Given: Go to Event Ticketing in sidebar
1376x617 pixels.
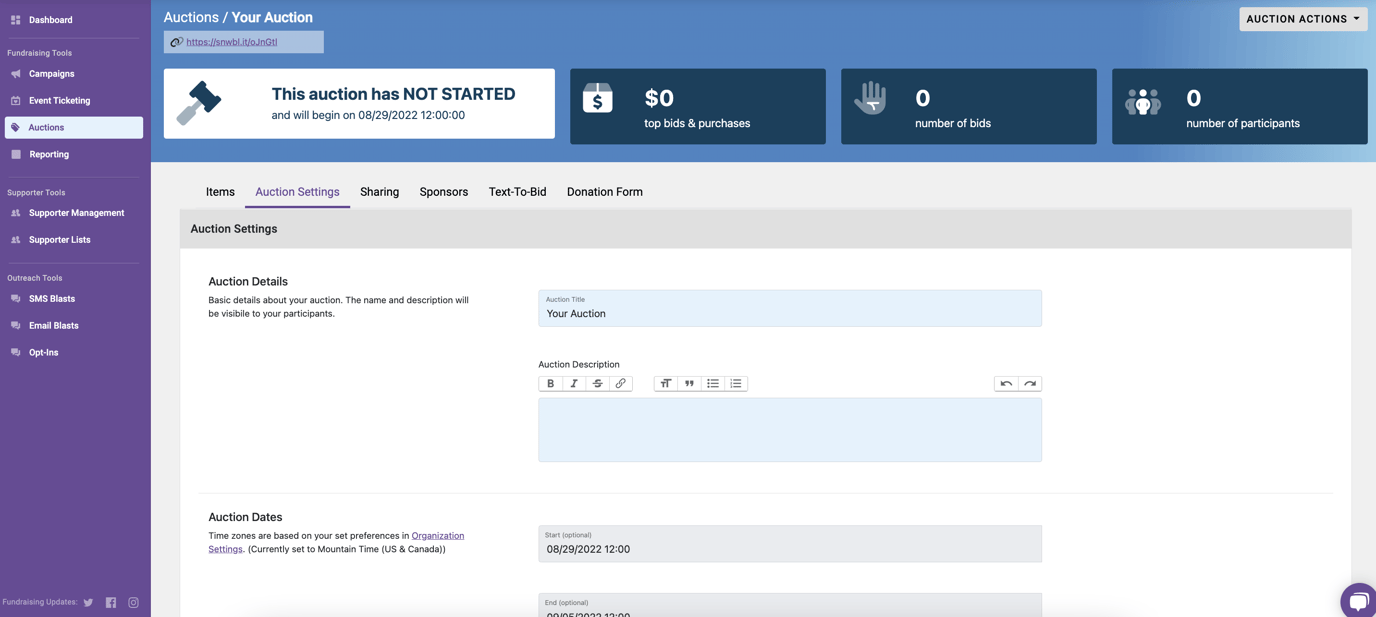Looking at the screenshot, I should [x=59, y=101].
